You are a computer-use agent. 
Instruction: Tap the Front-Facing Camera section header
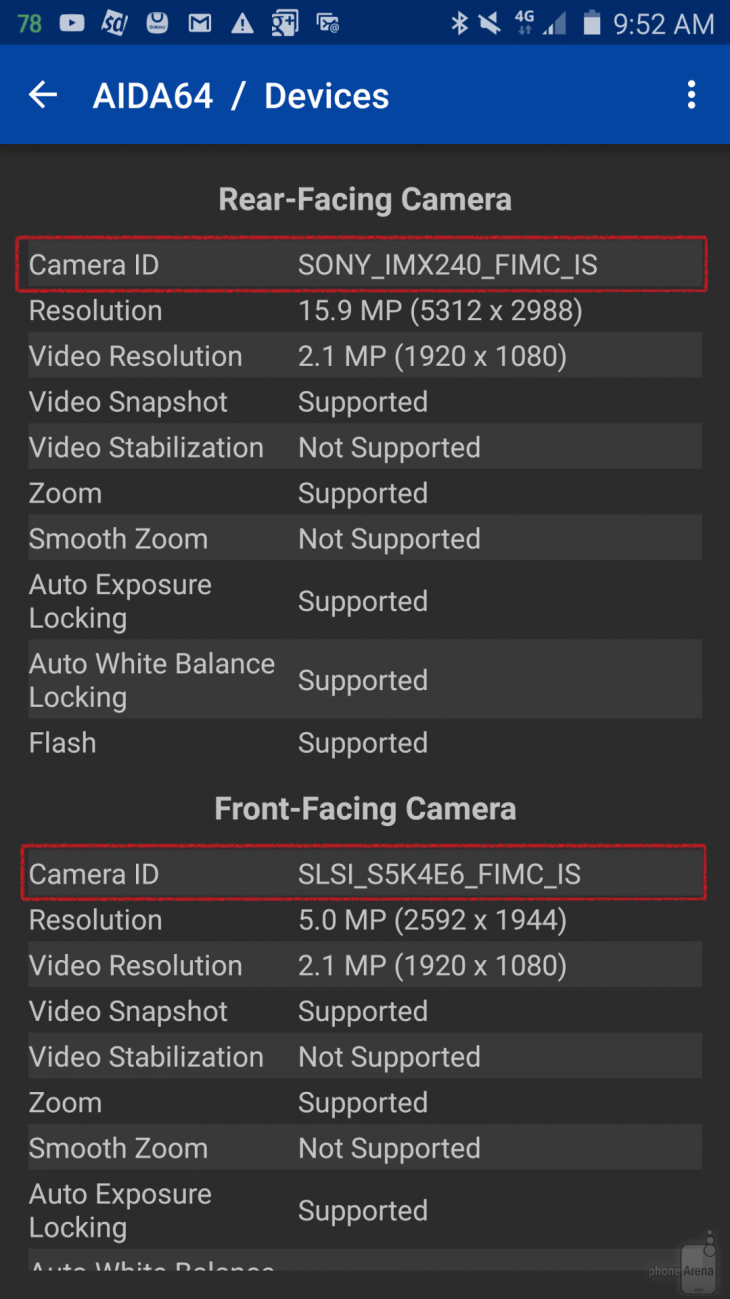pyautogui.click(x=365, y=808)
